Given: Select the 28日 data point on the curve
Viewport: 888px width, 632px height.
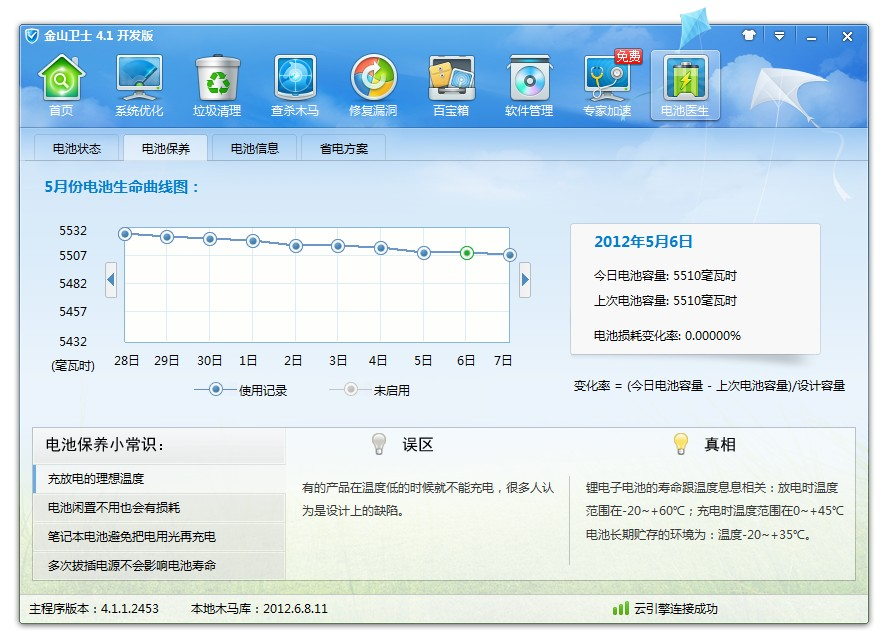Looking at the screenshot, I should point(125,234).
